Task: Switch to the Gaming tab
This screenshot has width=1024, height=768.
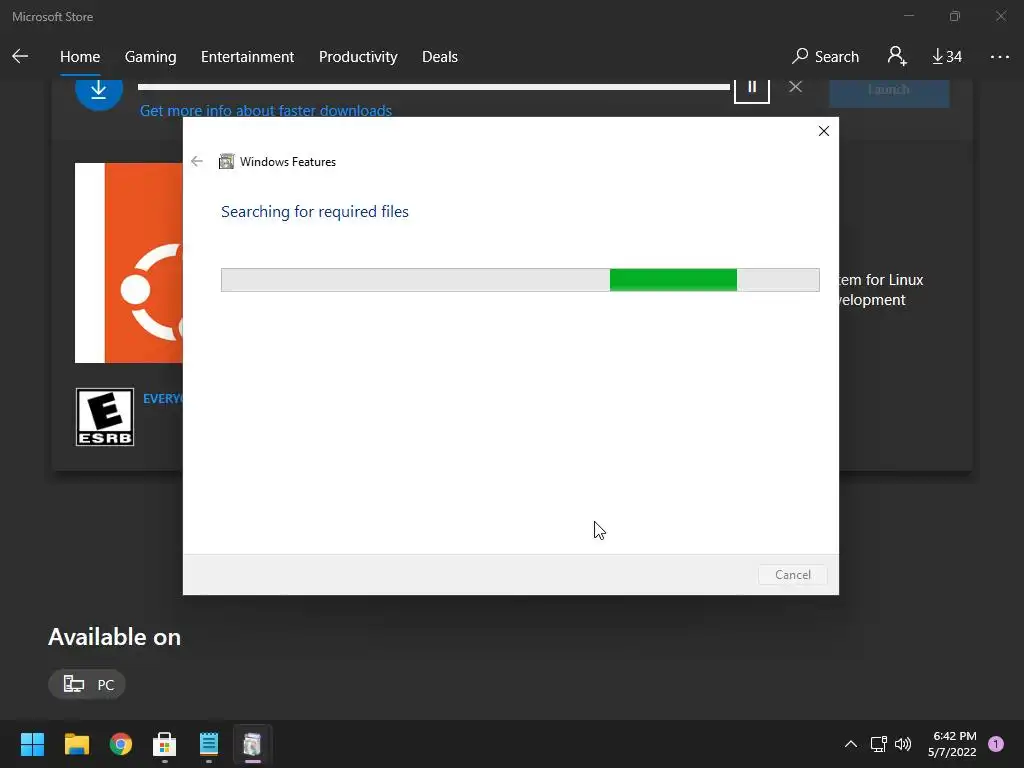Action: tap(150, 57)
